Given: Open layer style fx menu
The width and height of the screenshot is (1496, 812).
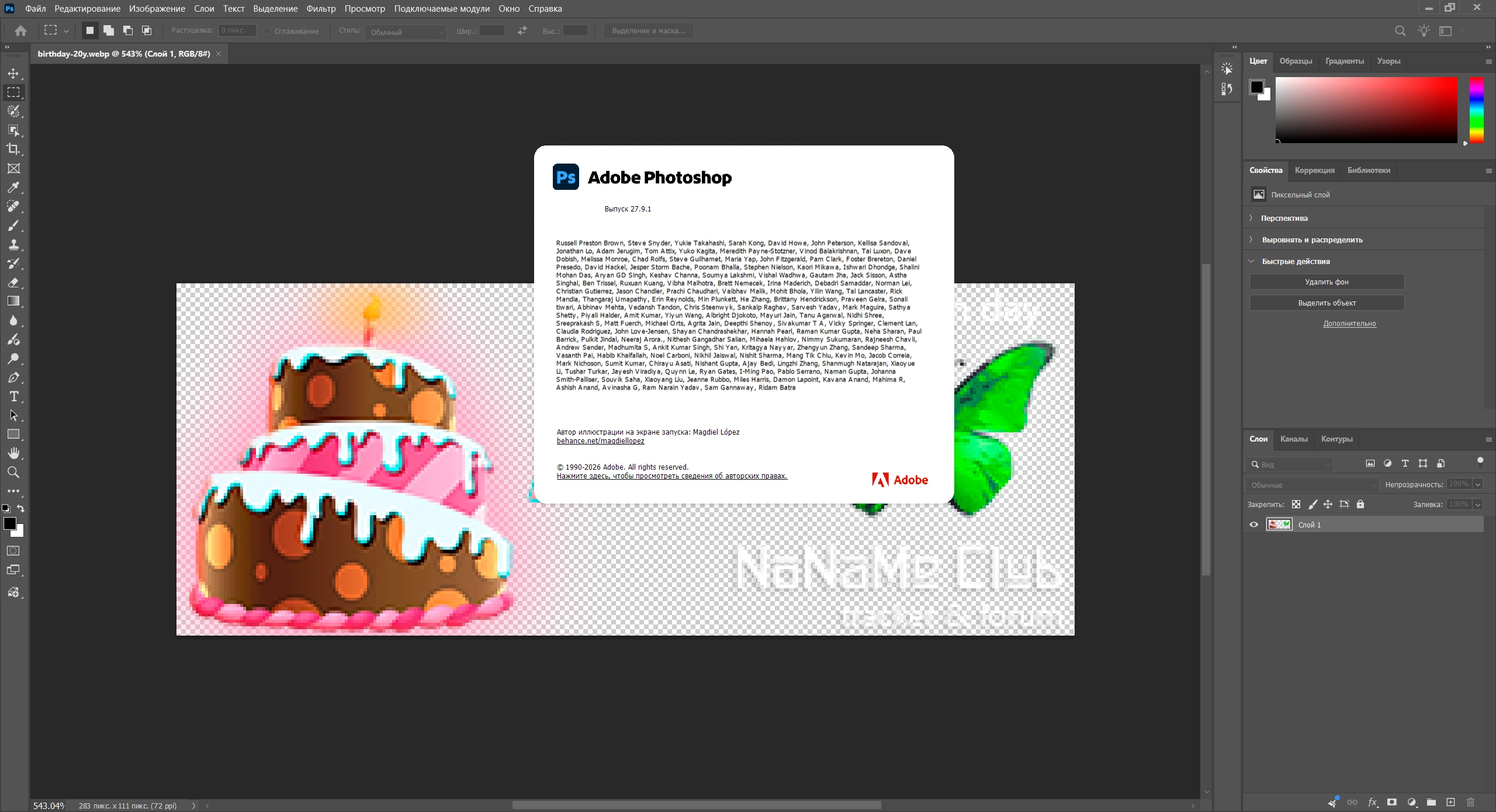Looking at the screenshot, I should [1373, 802].
